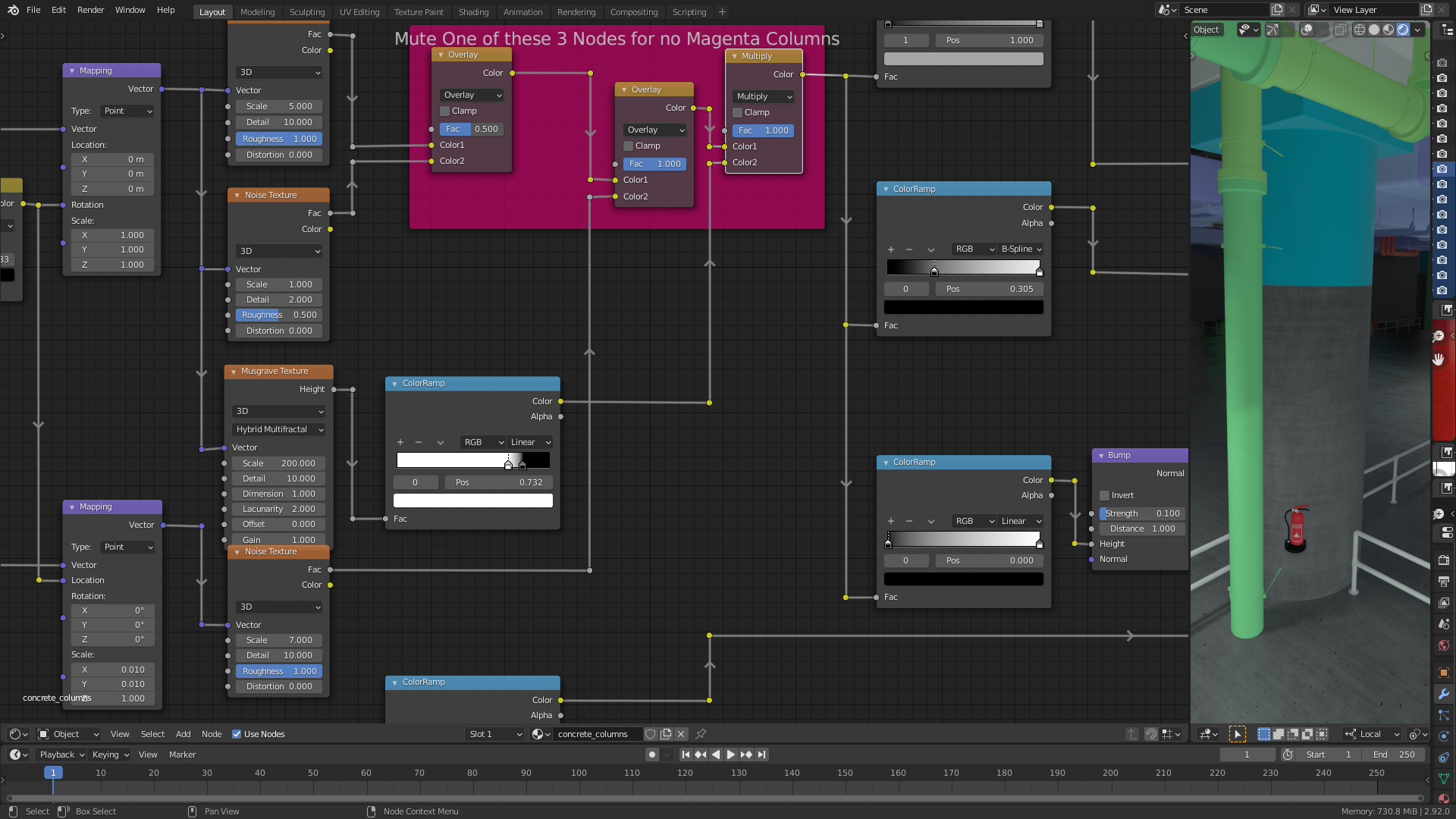Click the viewport gizmo toggle icon
The width and height of the screenshot is (1456, 819).
pos(1272,30)
